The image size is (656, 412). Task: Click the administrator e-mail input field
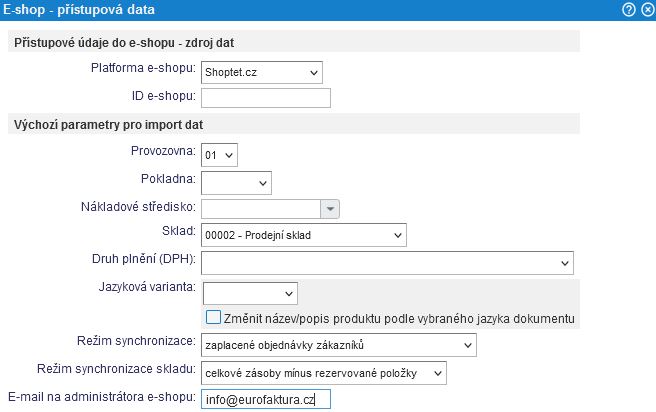[266, 399]
